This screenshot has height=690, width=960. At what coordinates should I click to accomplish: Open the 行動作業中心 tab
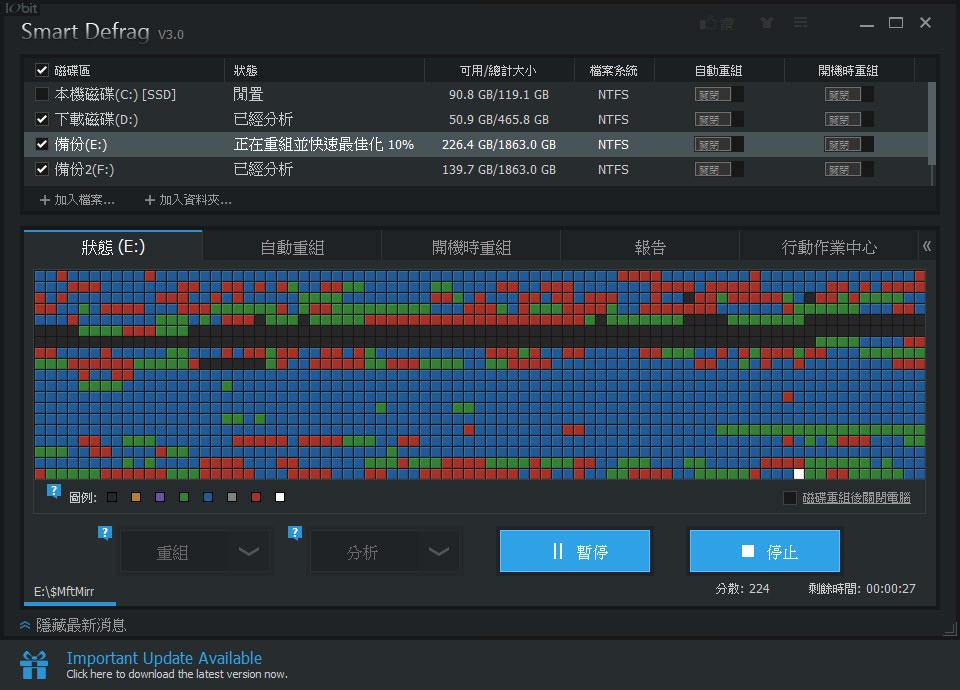click(828, 247)
